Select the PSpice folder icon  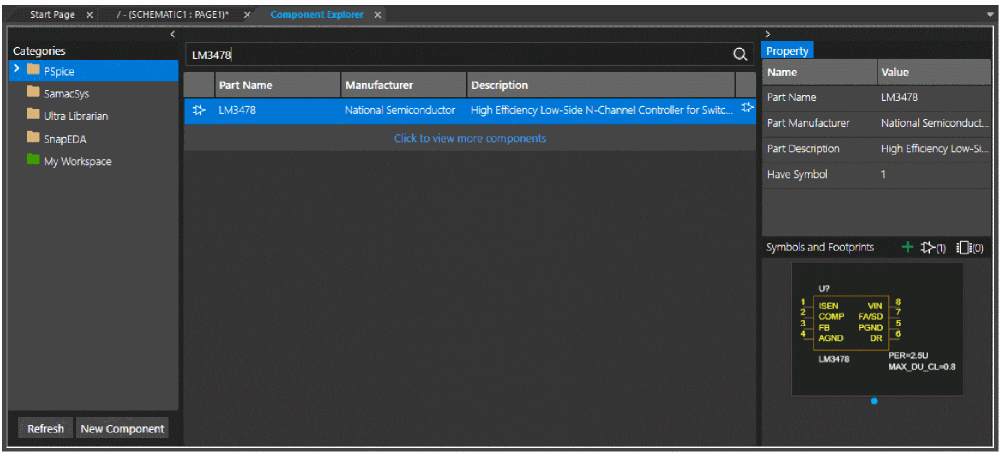(33, 71)
